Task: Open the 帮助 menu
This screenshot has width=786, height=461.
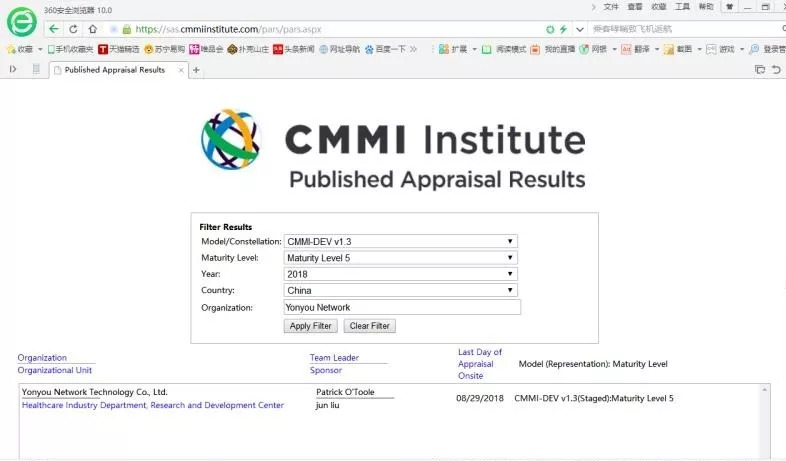Action: click(706, 7)
